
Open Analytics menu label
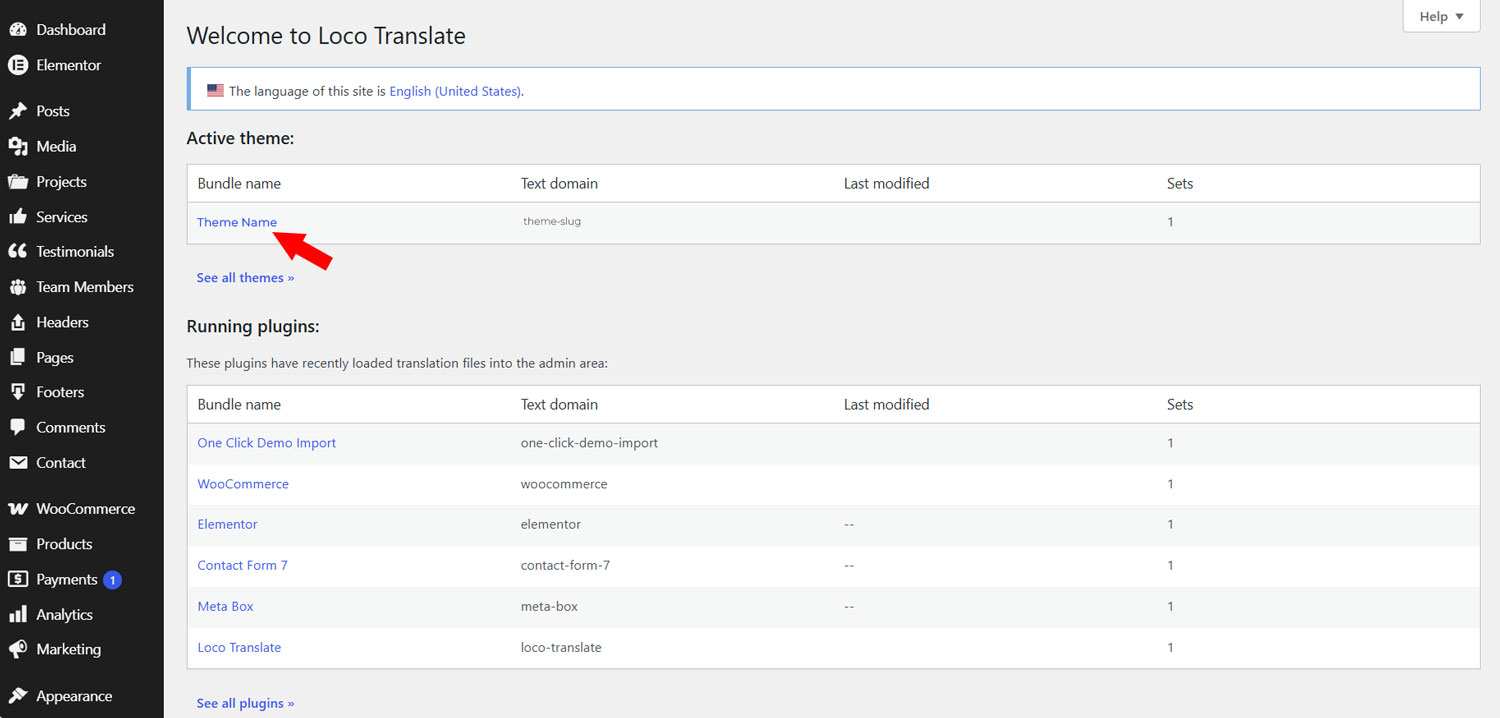pos(65,615)
